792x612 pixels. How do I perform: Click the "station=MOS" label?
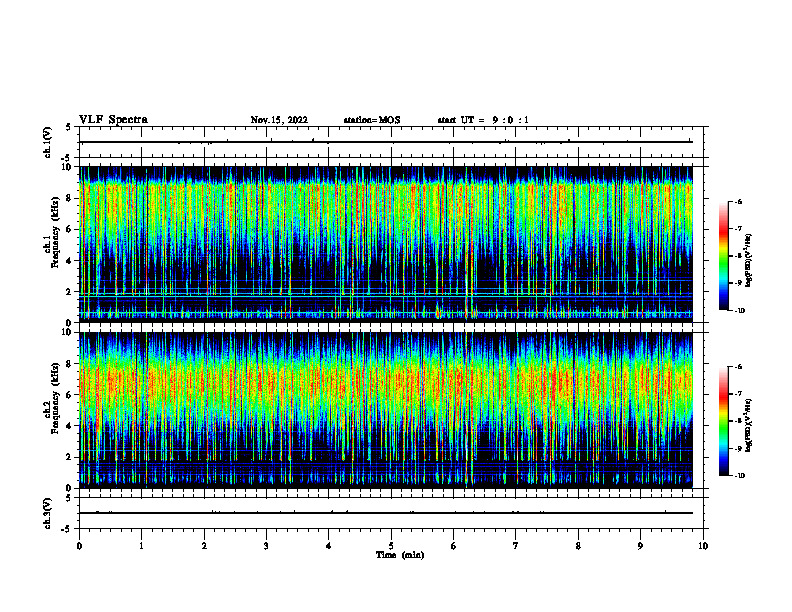(372, 120)
